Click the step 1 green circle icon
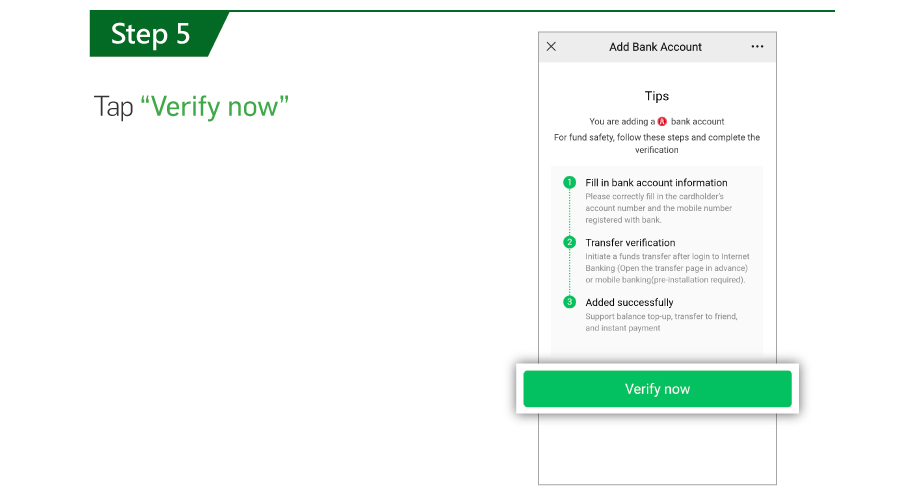Image resolution: width=924 pixels, height=493 pixels. 569,183
